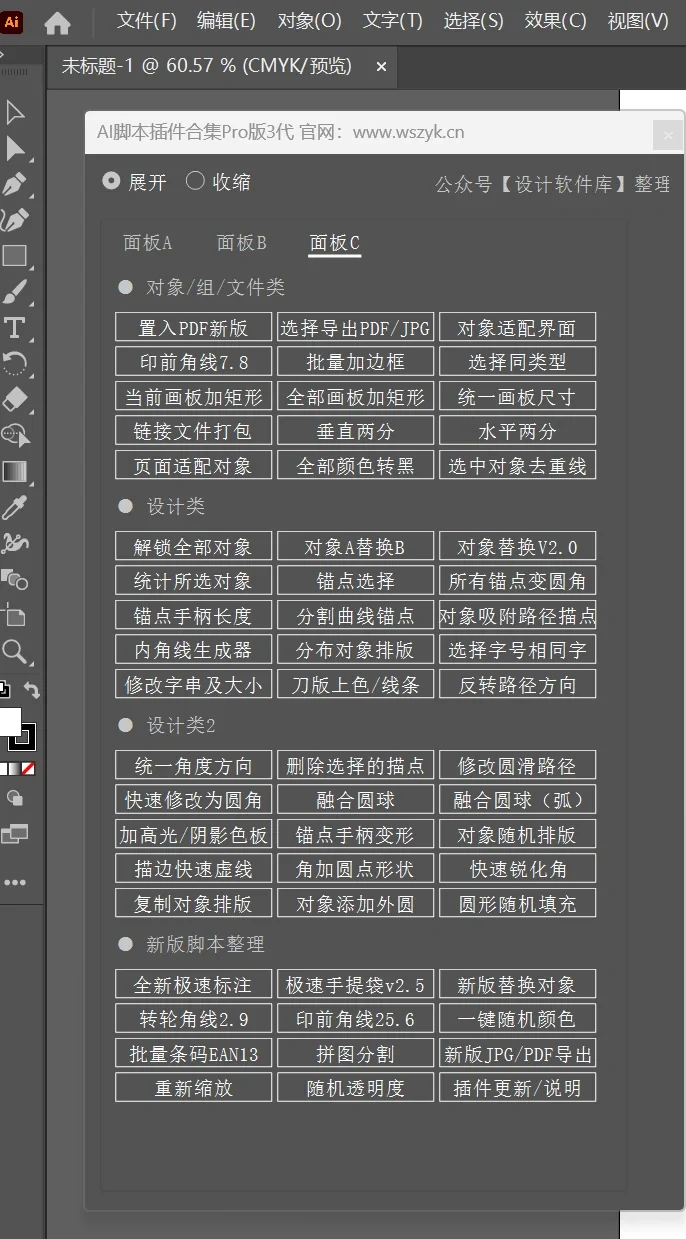Screen dimensions: 686x1239
Task: Select the Gradient tool
Action: pos(15,470)
